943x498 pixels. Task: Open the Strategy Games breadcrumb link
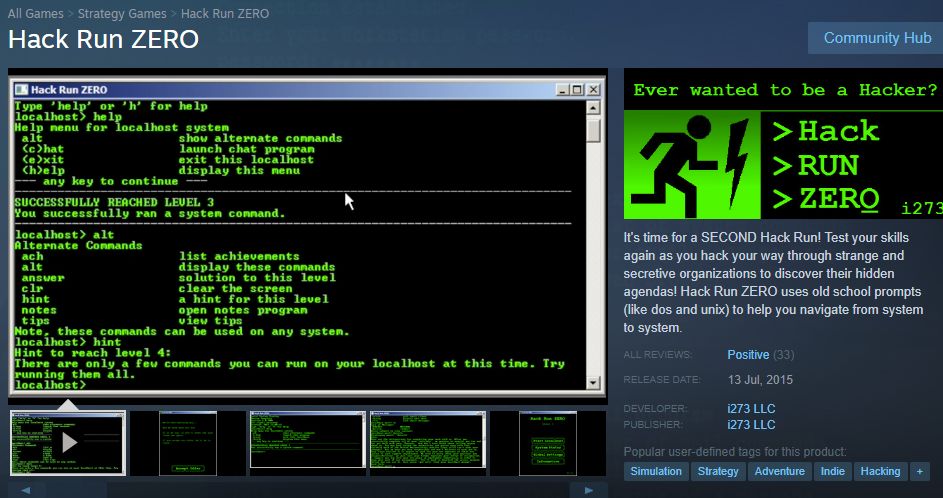(122, 13)
